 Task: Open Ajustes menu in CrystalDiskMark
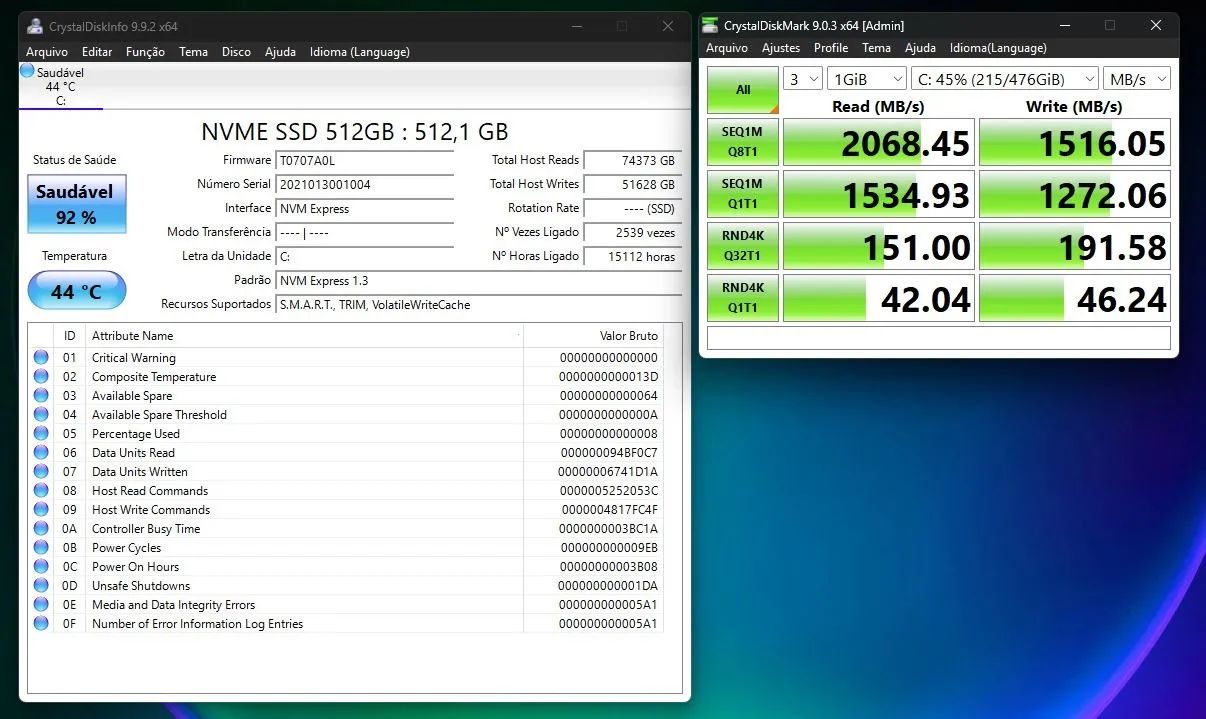[x=781, y=48]
